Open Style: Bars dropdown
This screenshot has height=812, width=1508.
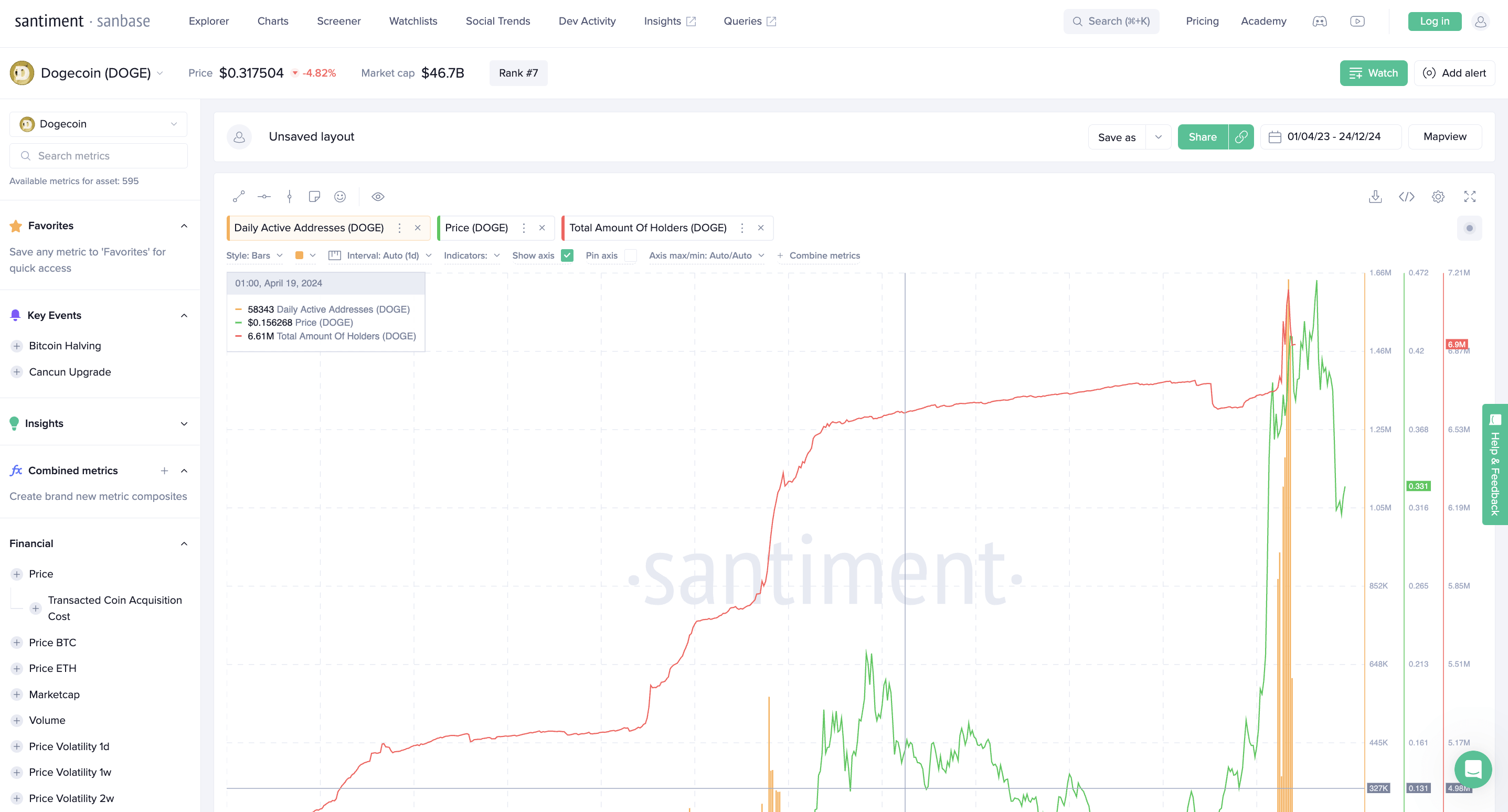(254, 256)
